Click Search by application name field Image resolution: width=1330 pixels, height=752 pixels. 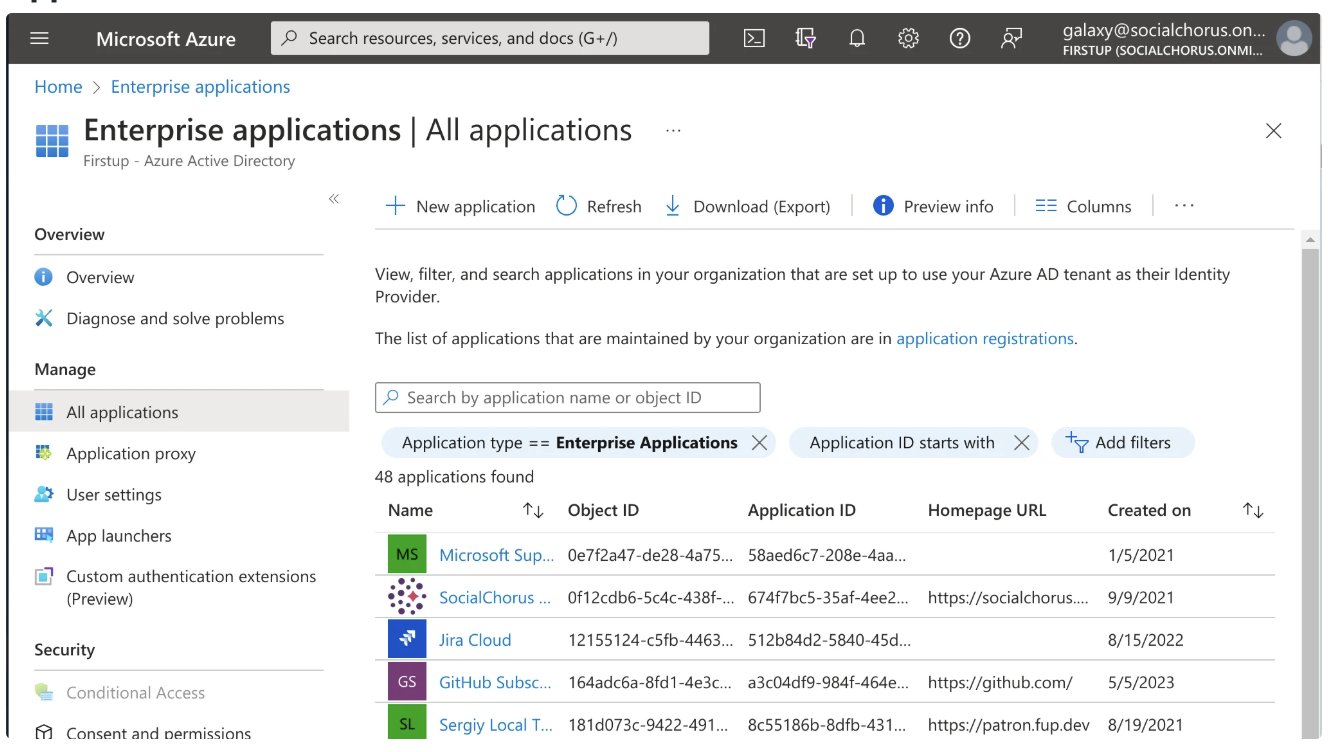[x=568, y=398]
